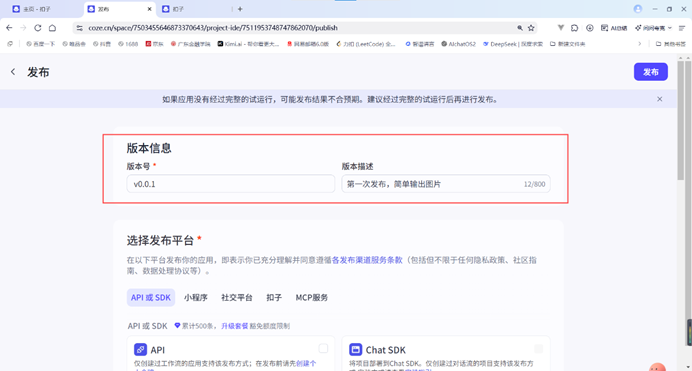
Task: Click the browser address bar URL
Action: pos(213,28)
